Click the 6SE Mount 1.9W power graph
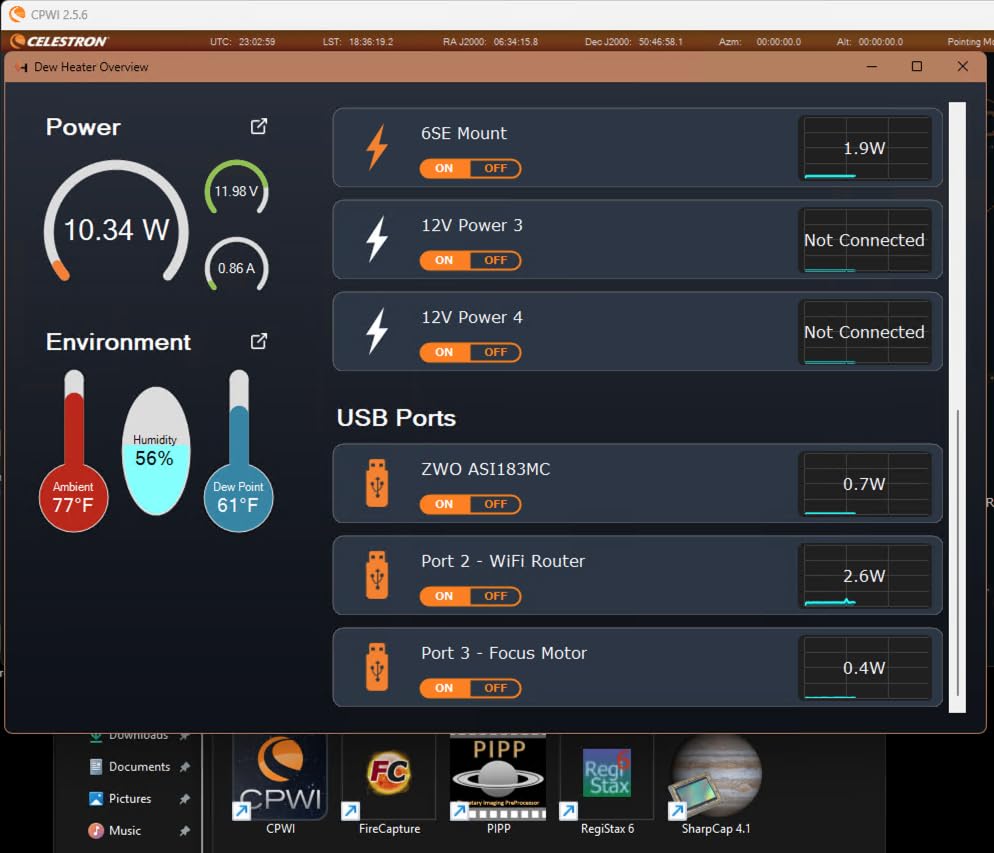 (x=865, y=148)
